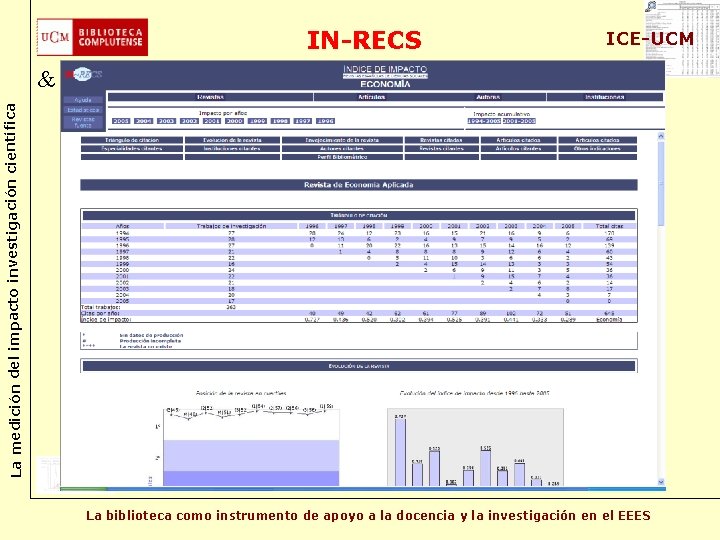Select accumulated impact 2001-2005
720x540 pixels.
519,121
